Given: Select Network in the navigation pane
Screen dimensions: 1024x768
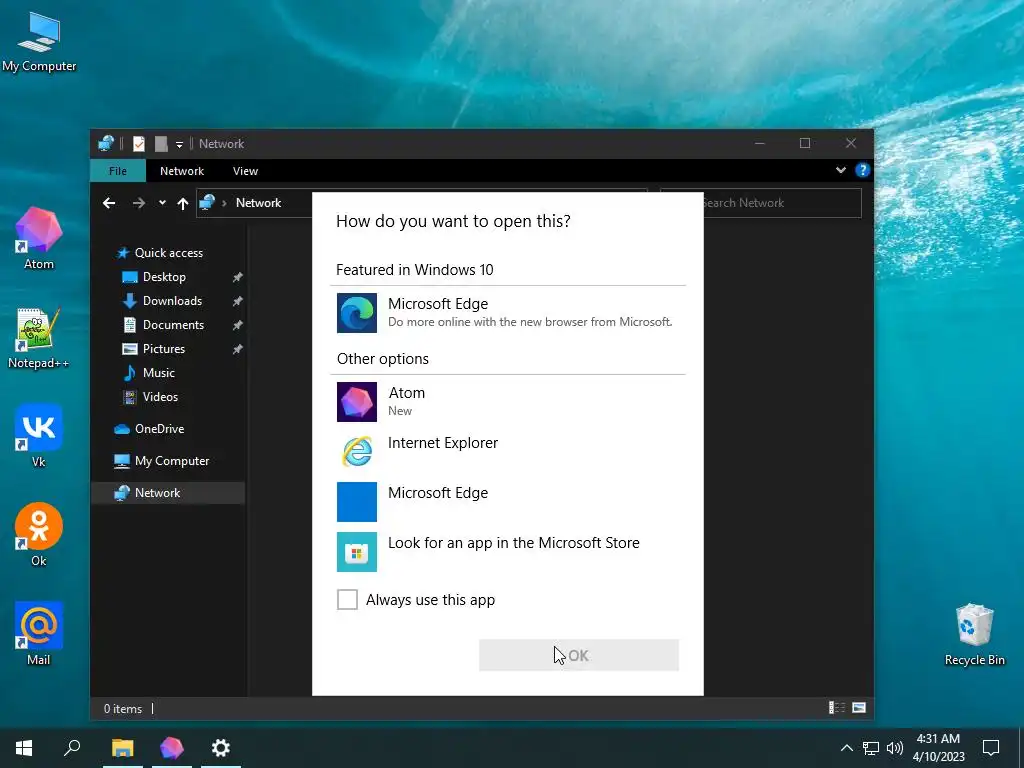Looking at the screenshot, I should (168, 493).
